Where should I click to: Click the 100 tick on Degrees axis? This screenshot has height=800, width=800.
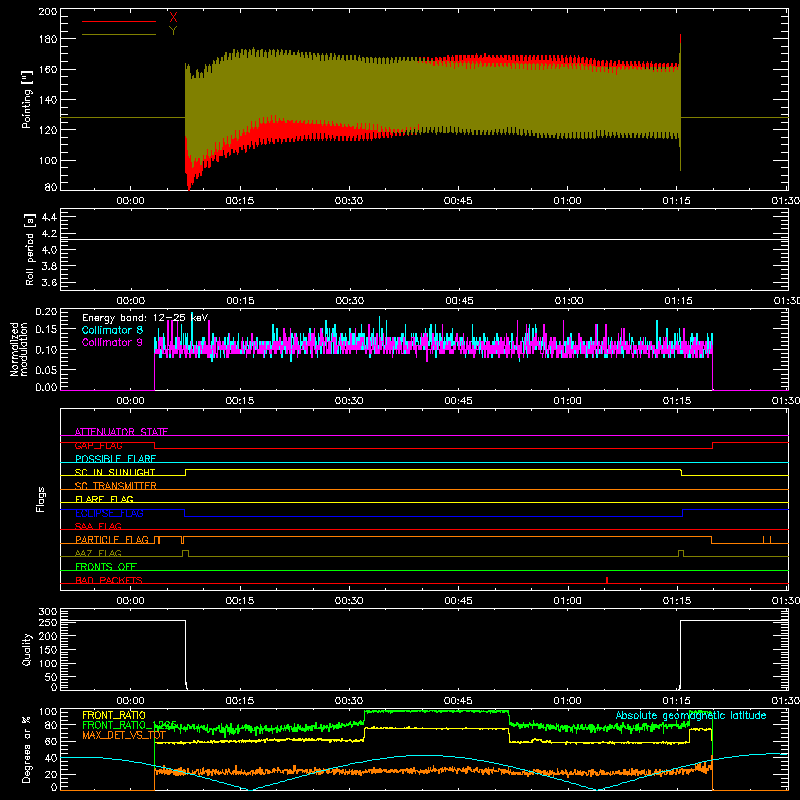point(48,712)
